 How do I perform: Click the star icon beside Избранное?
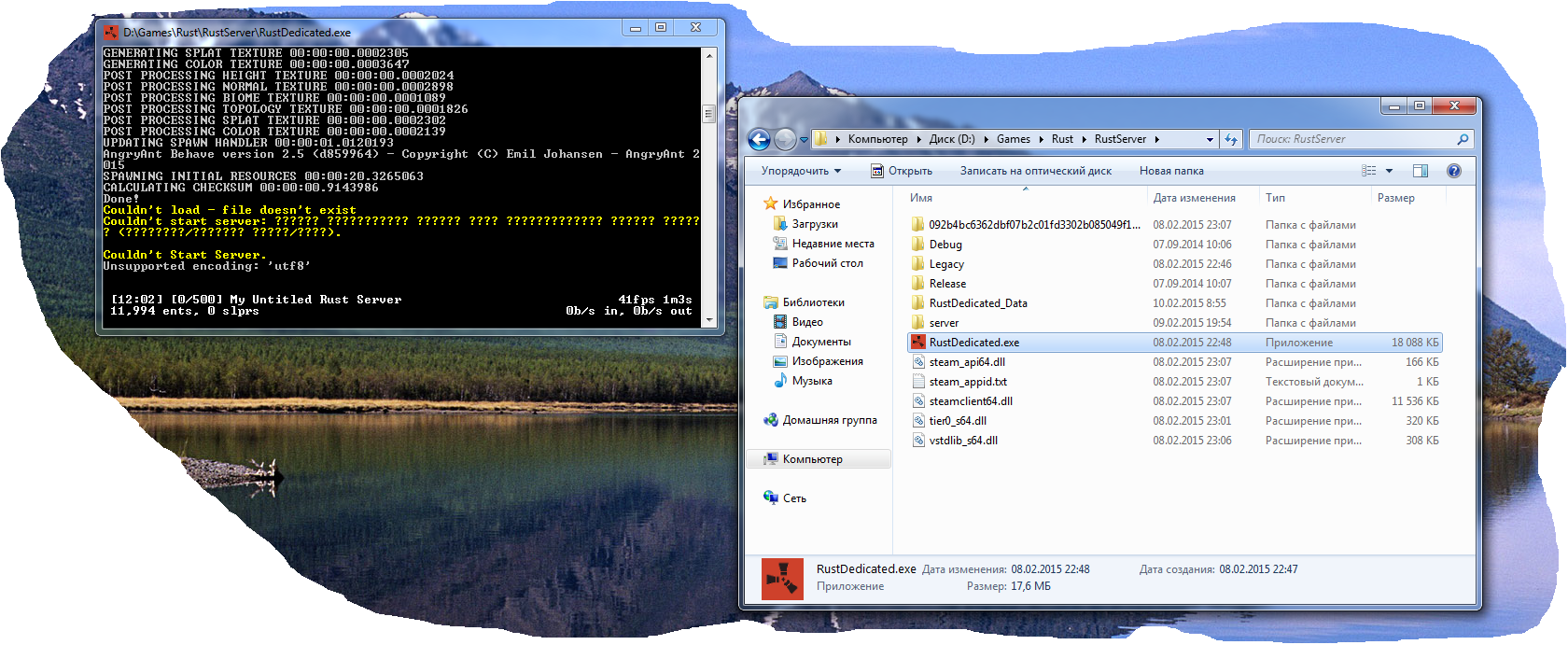771,203
